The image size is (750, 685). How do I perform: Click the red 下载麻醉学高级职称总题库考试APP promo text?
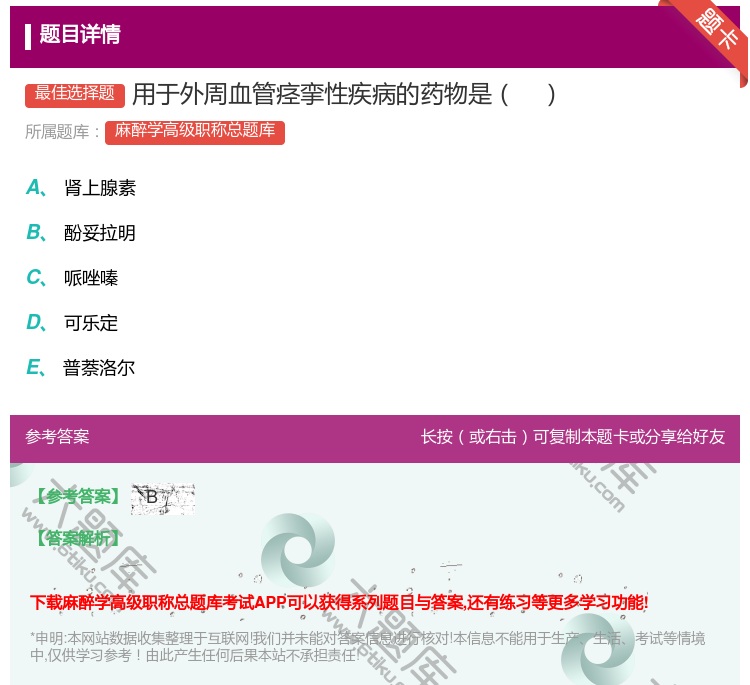[339, 602]
